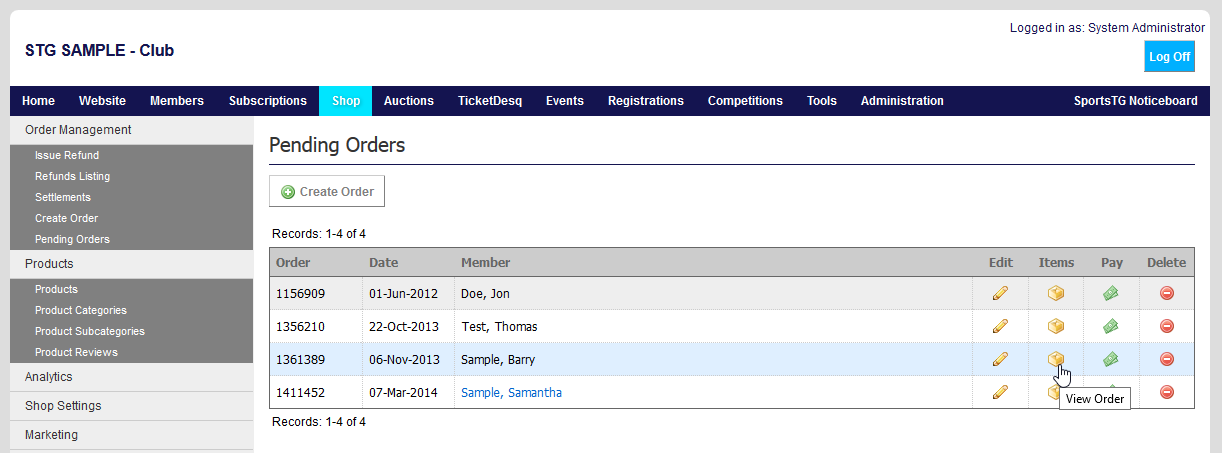This screenshot has width=1222, height=453.
Task: Collapse the Order Management sidebar section
Action: pyautogui.click(x=78, y=130)
